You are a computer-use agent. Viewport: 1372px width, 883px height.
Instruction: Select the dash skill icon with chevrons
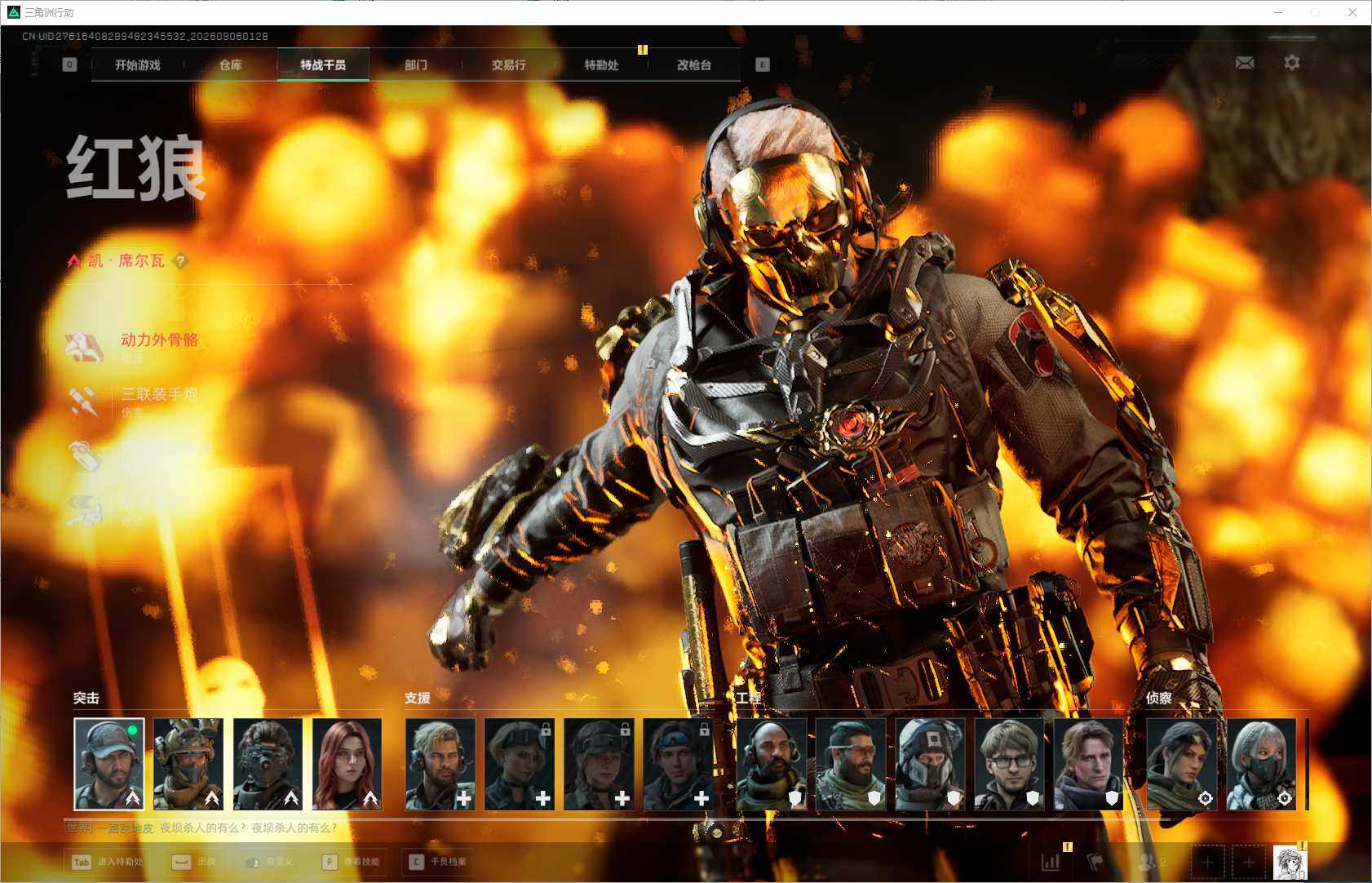pos(84,509)
